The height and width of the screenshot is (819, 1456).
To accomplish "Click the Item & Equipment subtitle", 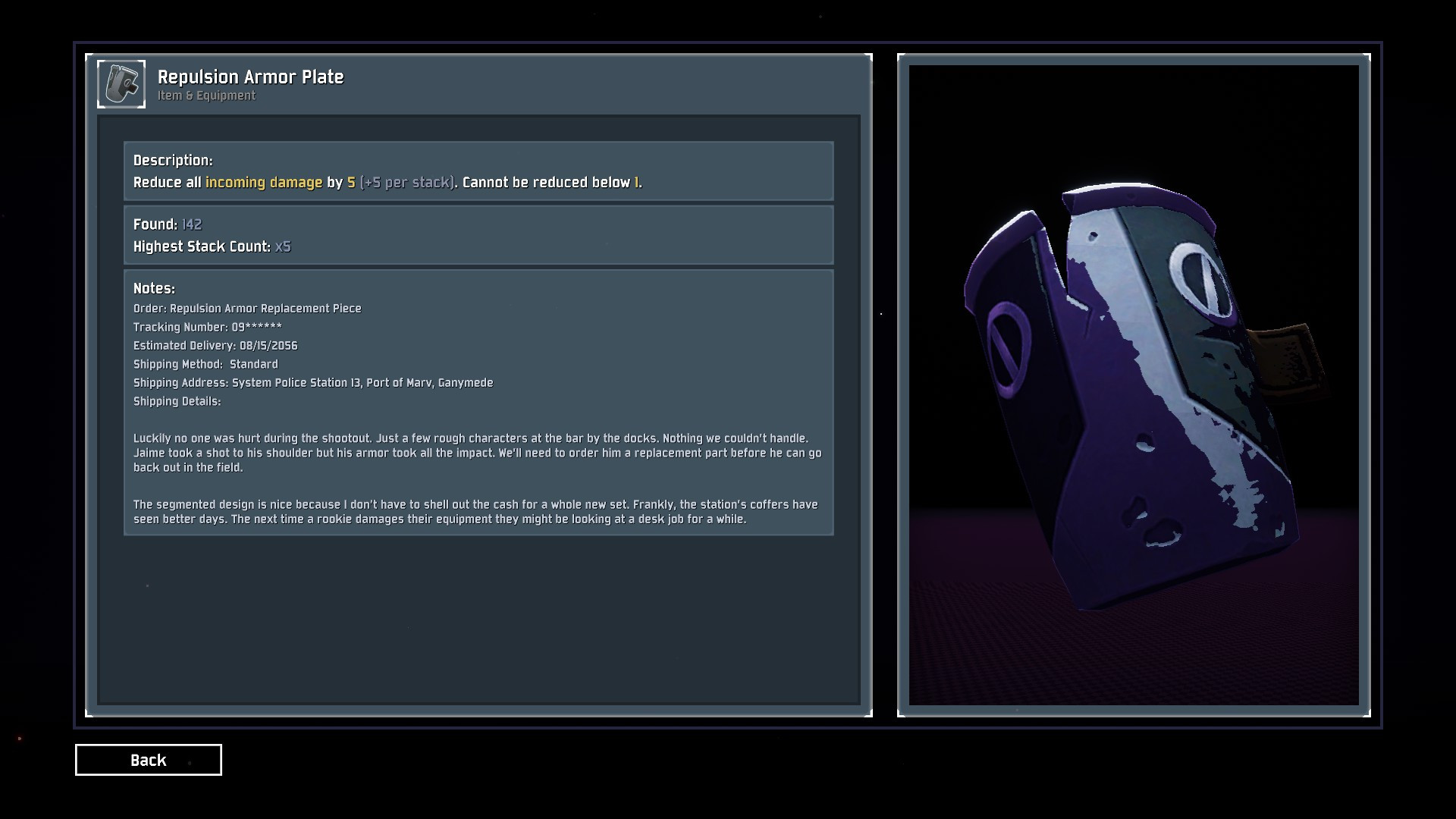I will pos(206,96).
